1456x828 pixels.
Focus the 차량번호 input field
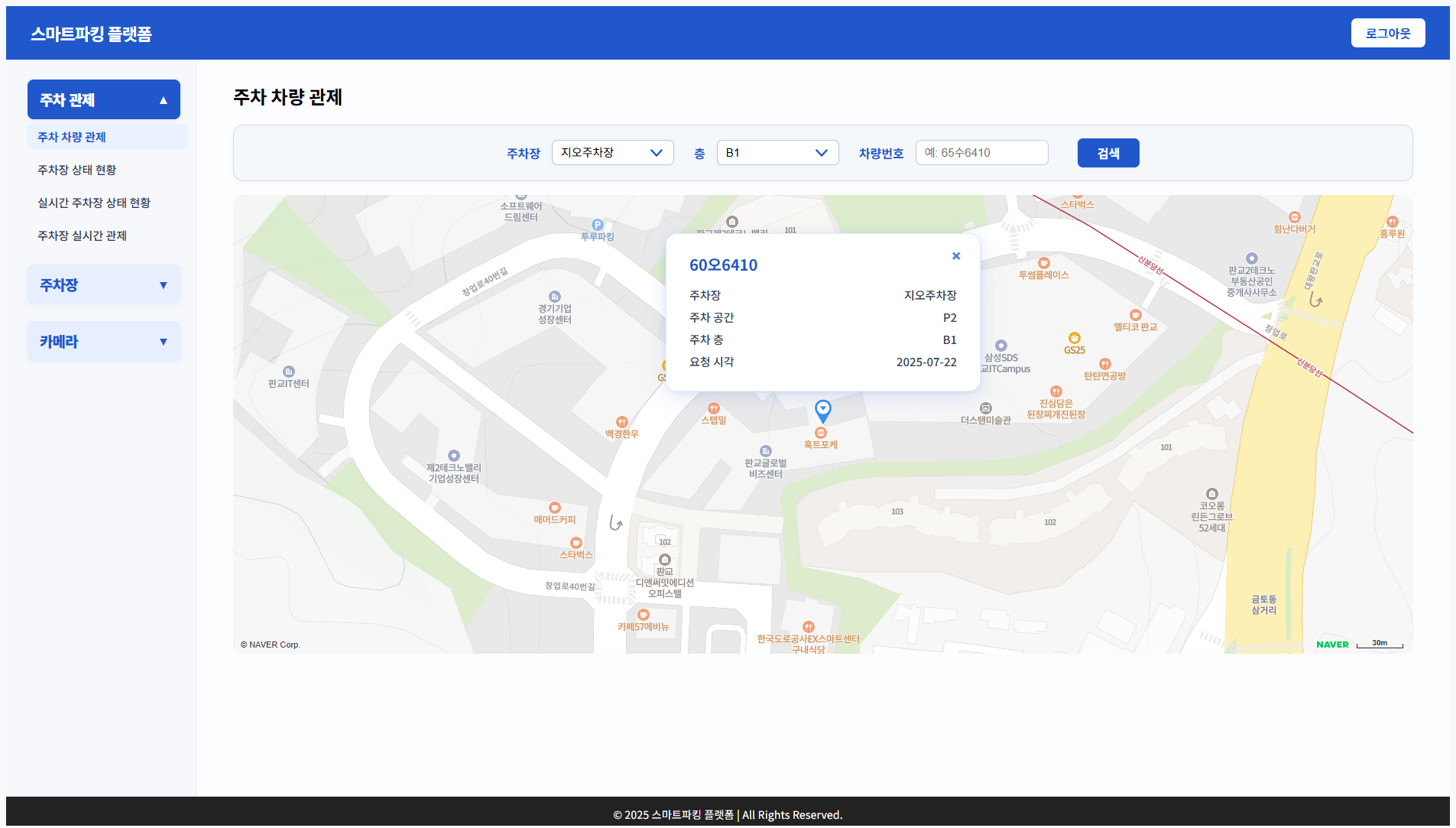point(981,153)
